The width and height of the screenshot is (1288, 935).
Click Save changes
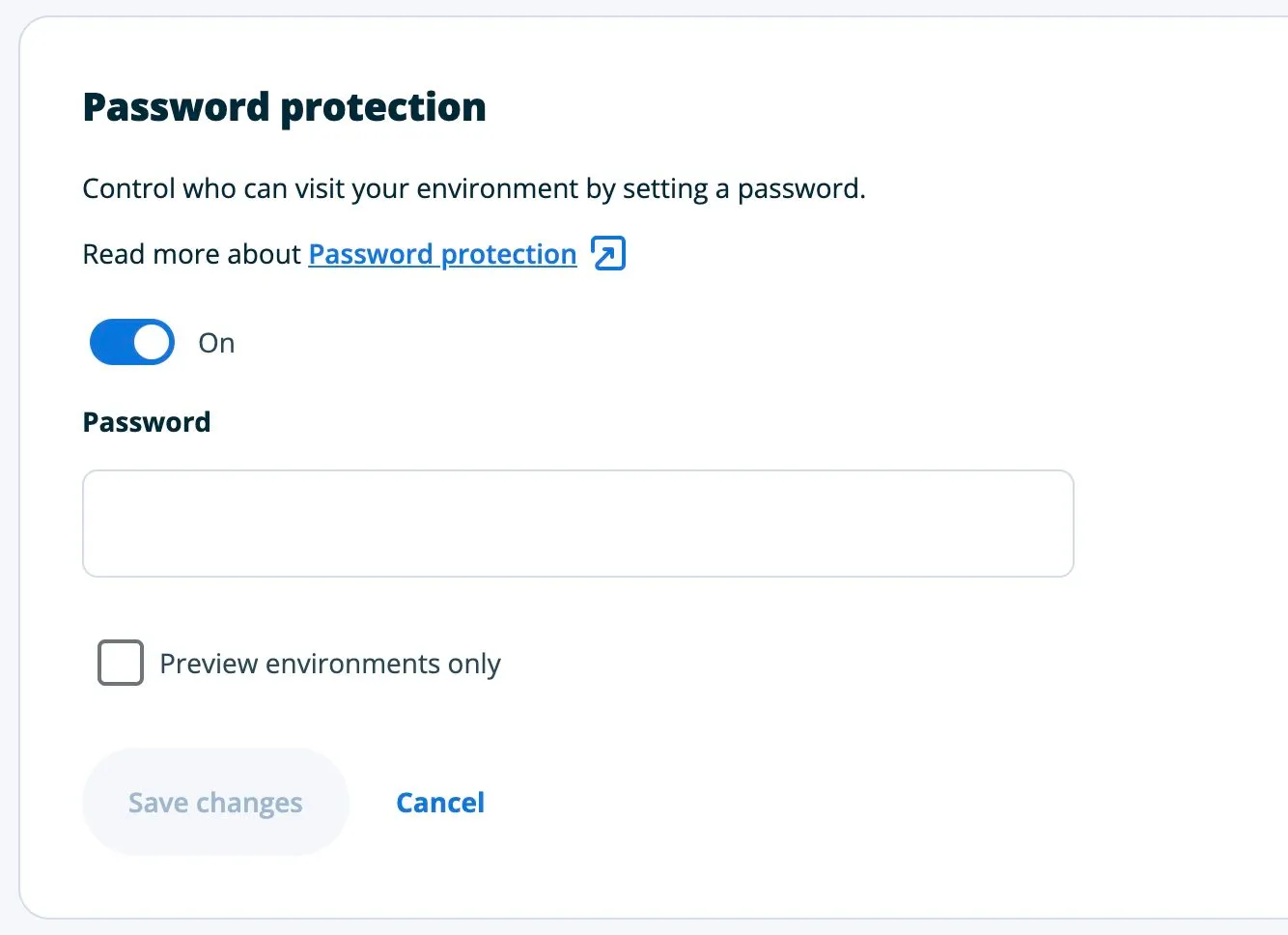[214, 802]
